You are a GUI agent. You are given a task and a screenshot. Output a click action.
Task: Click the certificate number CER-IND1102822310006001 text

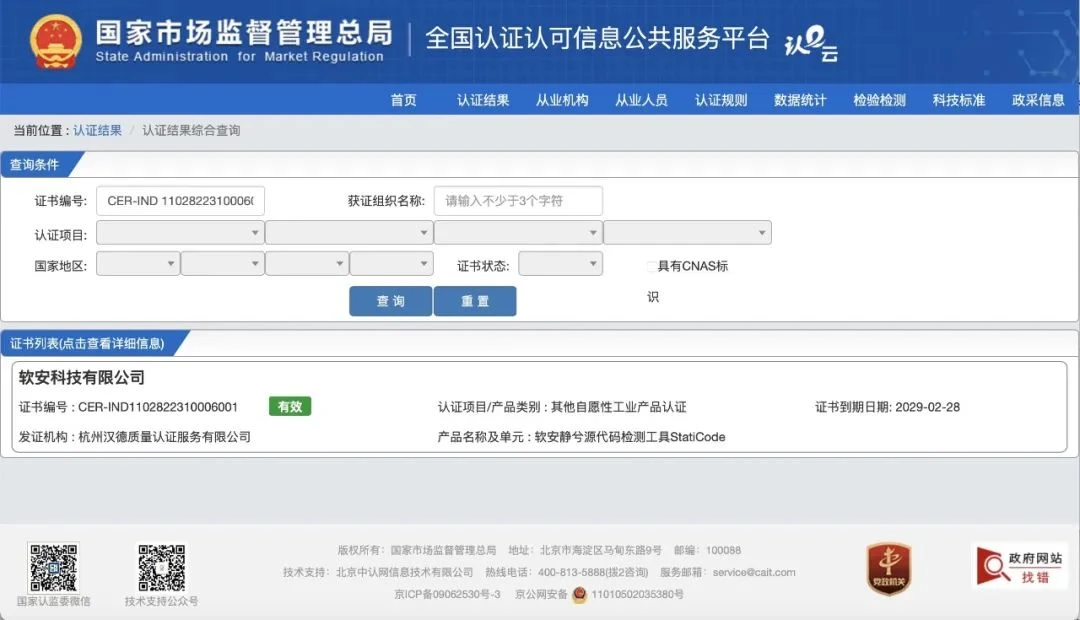158,407
